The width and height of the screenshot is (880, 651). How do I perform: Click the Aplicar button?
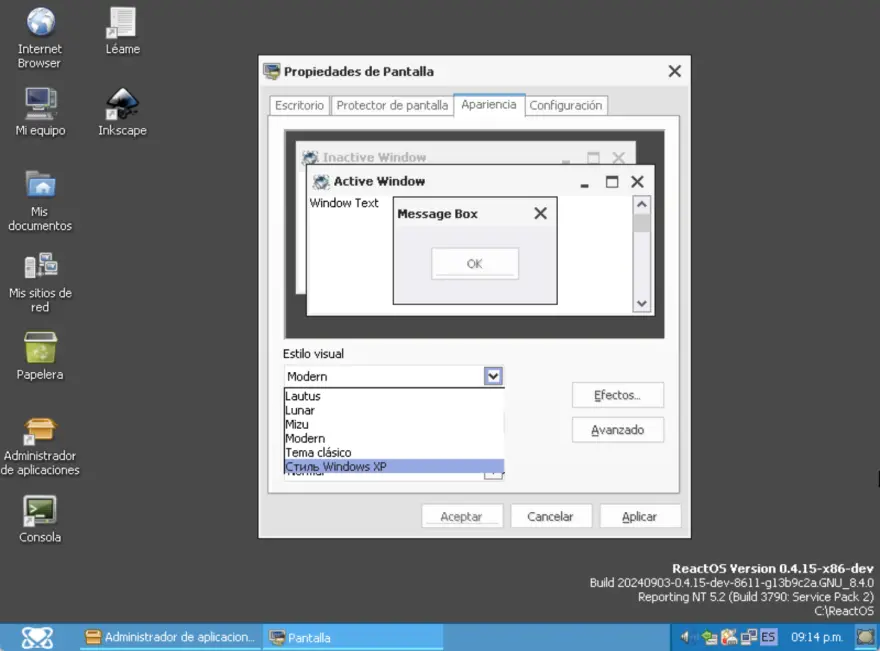(x=640, y=516)
